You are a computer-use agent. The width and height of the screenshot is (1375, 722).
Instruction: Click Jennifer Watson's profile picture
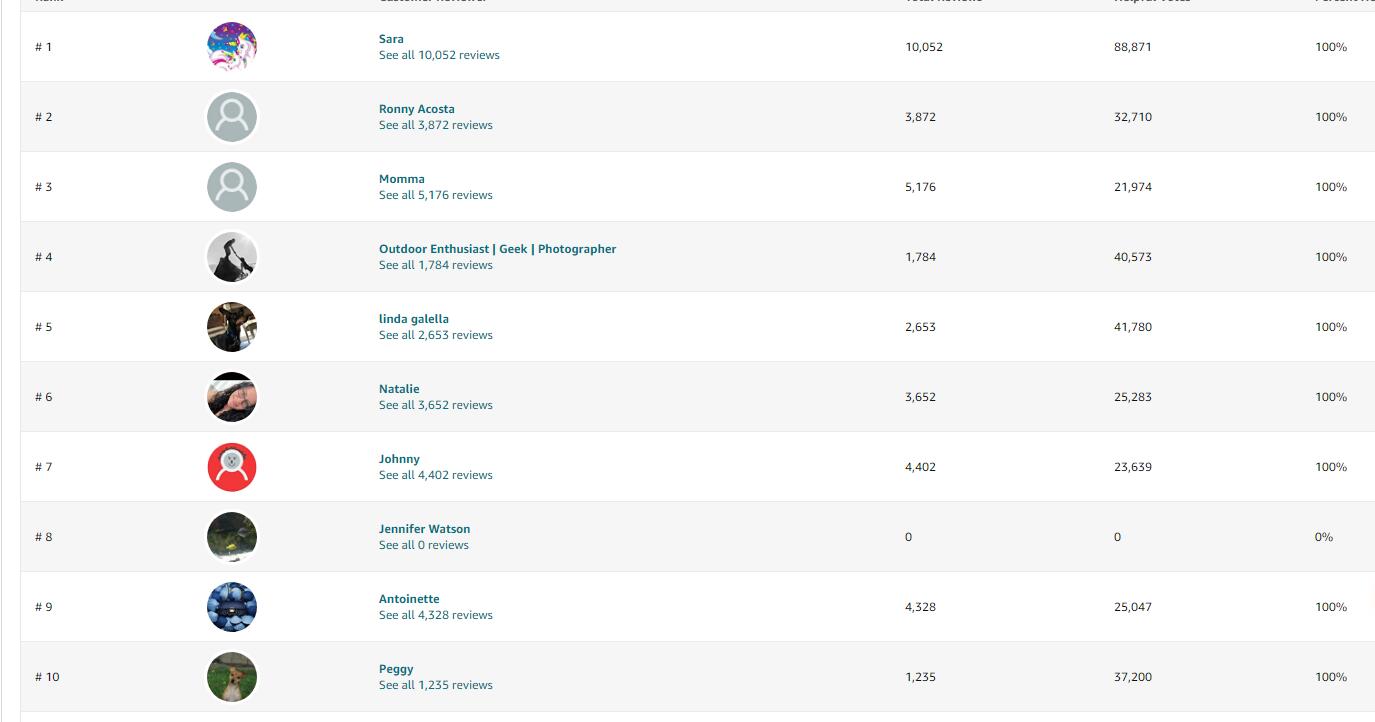(232, 537)
